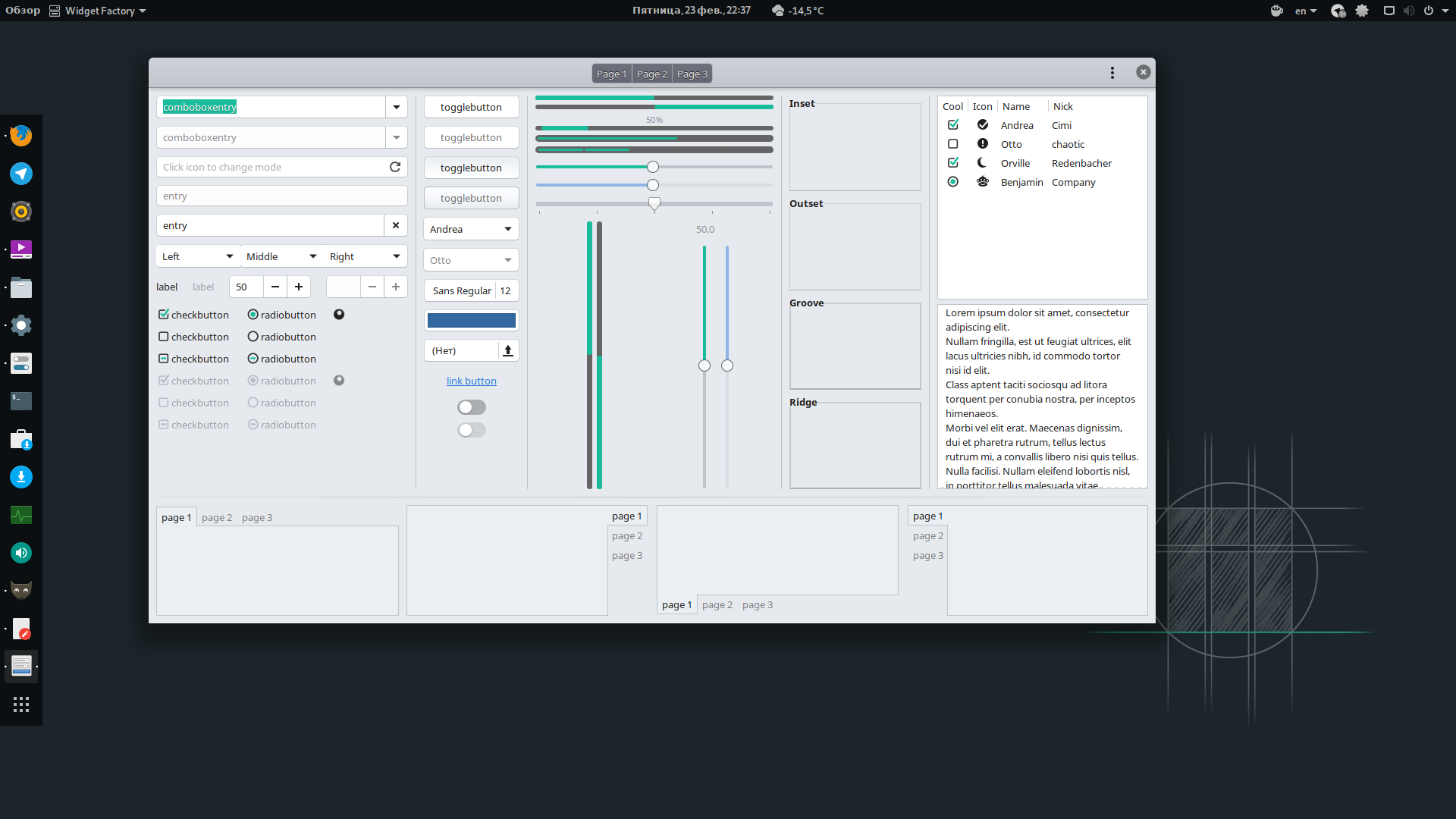Viewport: 1456px width, 819px height.
Task: Click the upload icon in file chooser
Action: pos(508,350)
